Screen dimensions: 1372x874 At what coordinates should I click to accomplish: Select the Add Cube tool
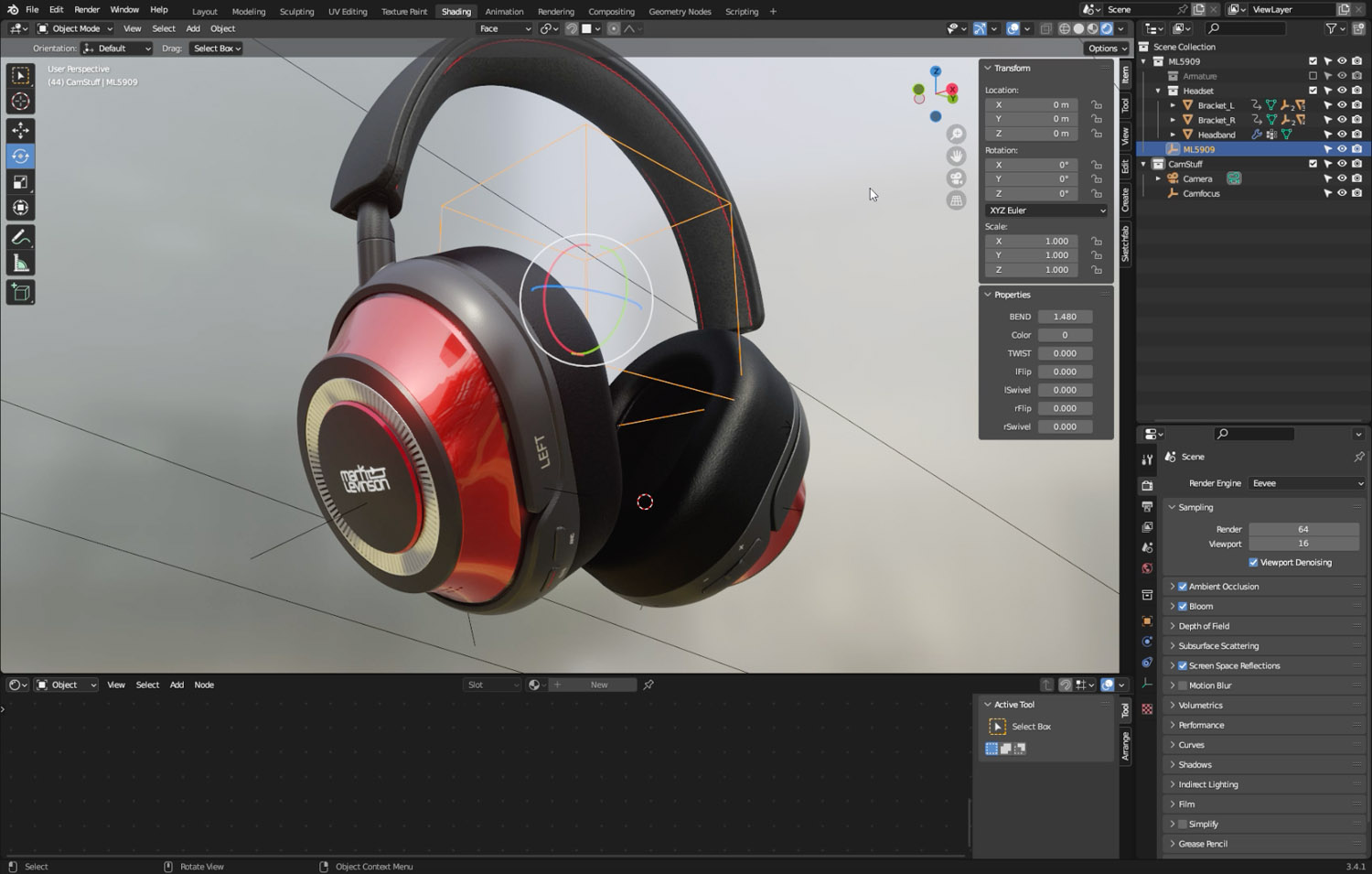tap(20, 293)
